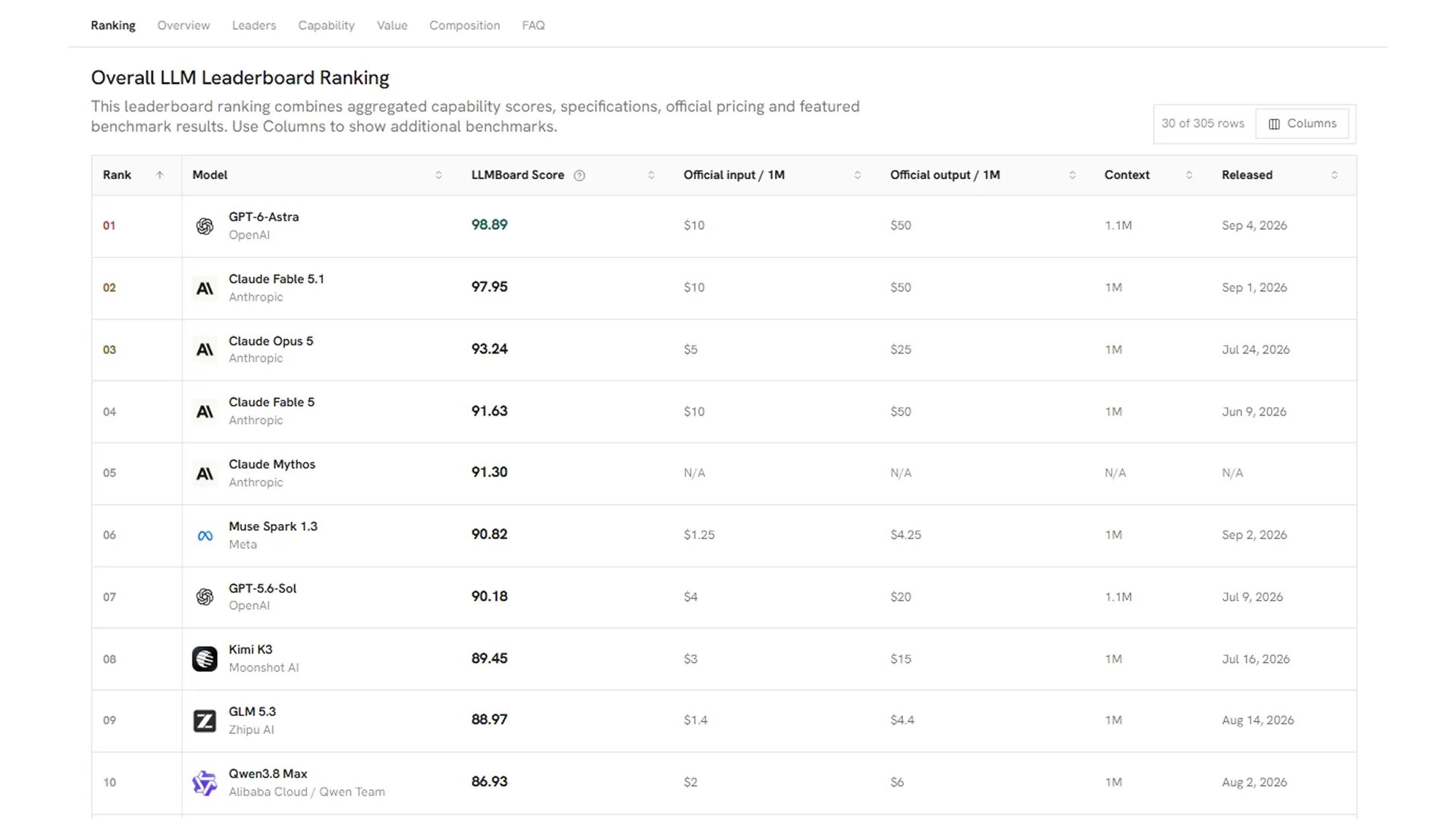Click the Jul 16, 2026 release date
Image resolution: width=1456 pixels, height=819 pixels.
pyautogui.click(x=1255, y=660)
